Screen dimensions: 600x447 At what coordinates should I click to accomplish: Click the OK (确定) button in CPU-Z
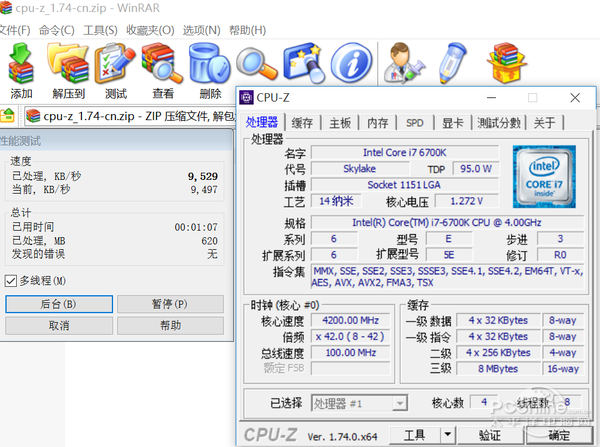(559, 435)
